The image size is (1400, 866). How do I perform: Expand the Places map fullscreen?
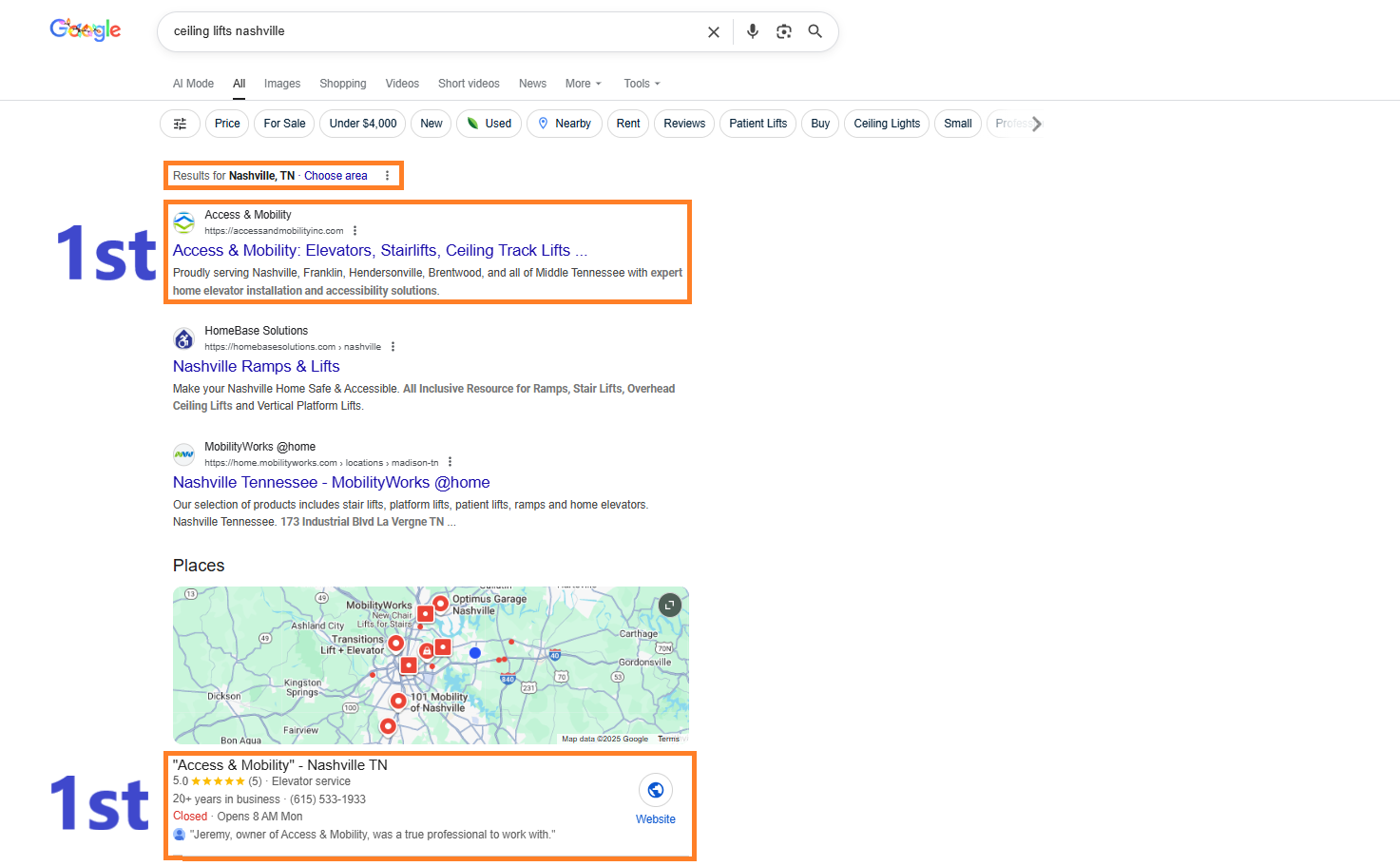(x=670, y=606)
